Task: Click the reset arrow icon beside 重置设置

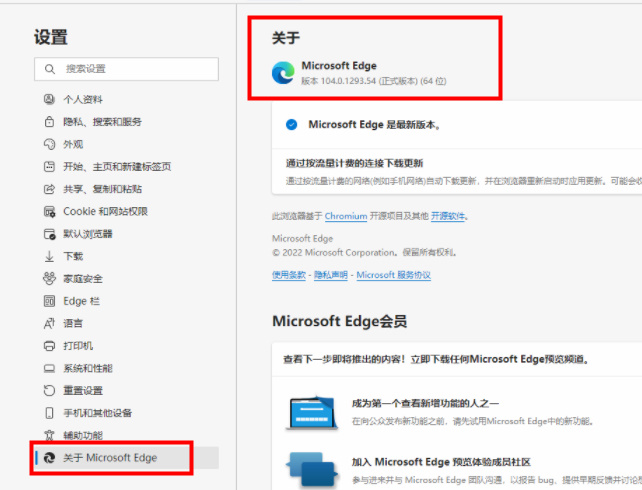Action: 49,391
